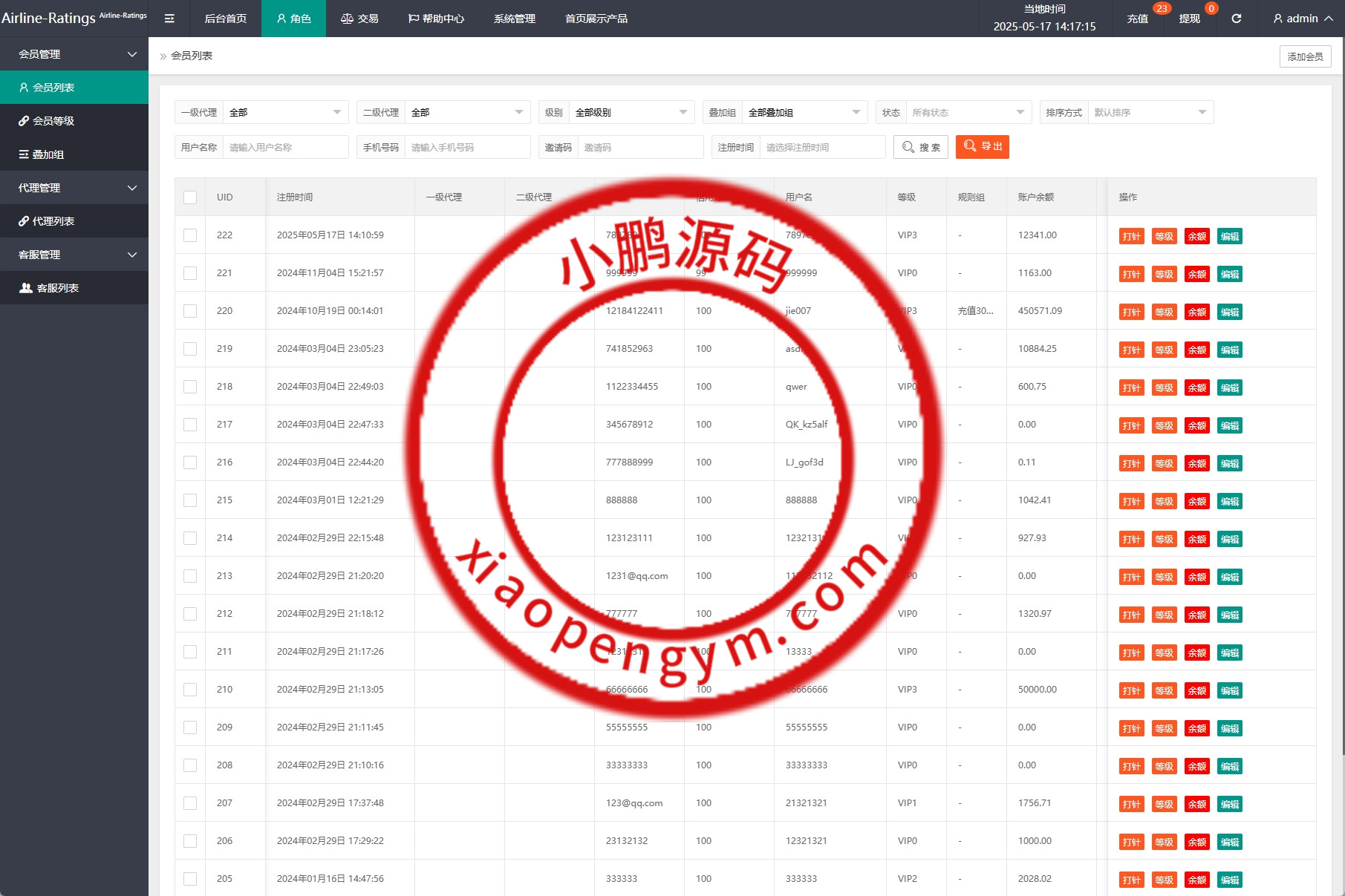The image size is (1345, 896).
Task: Click the refresh icon in top bar
Action: pos(1237,19)
